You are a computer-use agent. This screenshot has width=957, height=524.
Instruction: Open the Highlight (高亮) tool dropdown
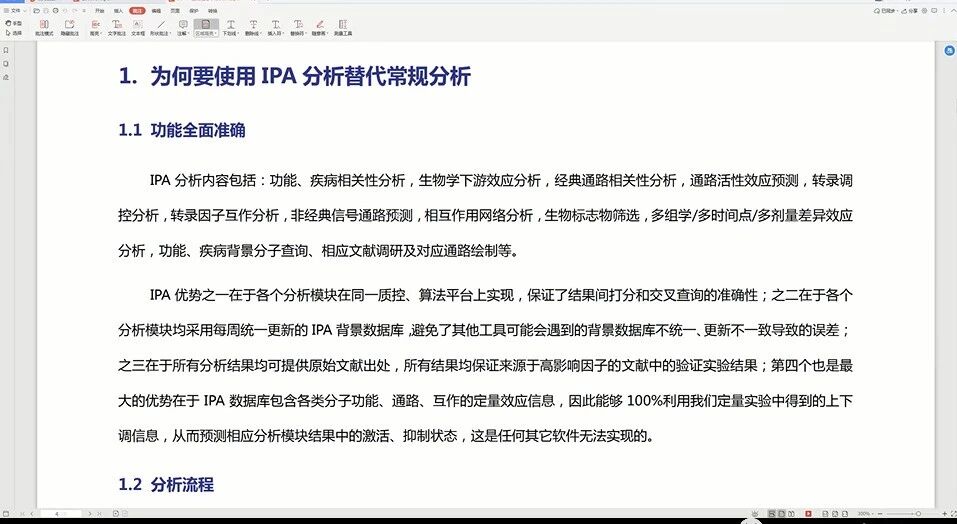(95, 28)
